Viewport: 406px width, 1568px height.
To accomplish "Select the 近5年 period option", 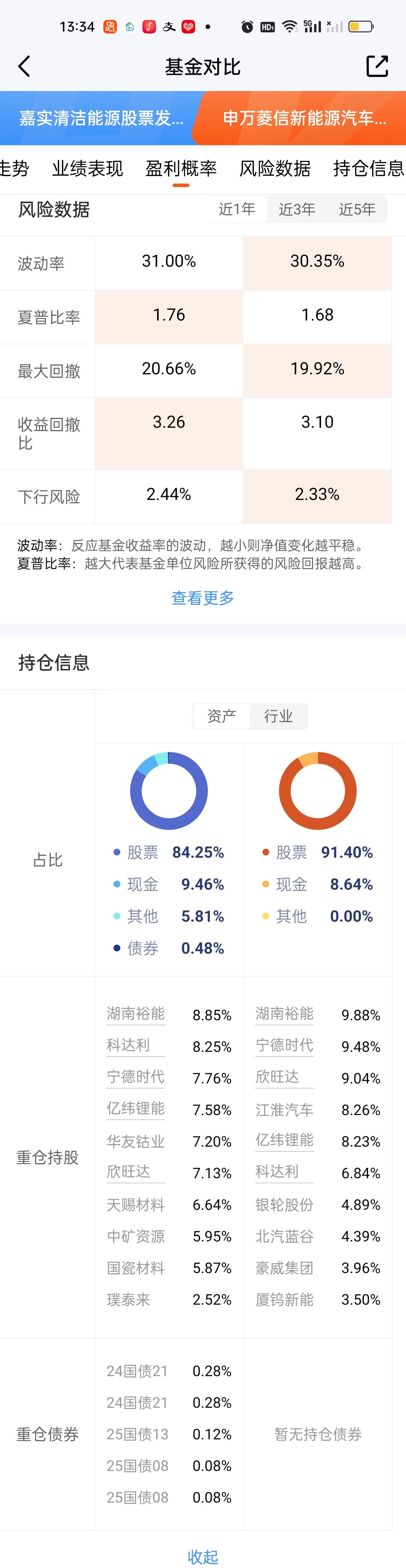I will (357, 210).
